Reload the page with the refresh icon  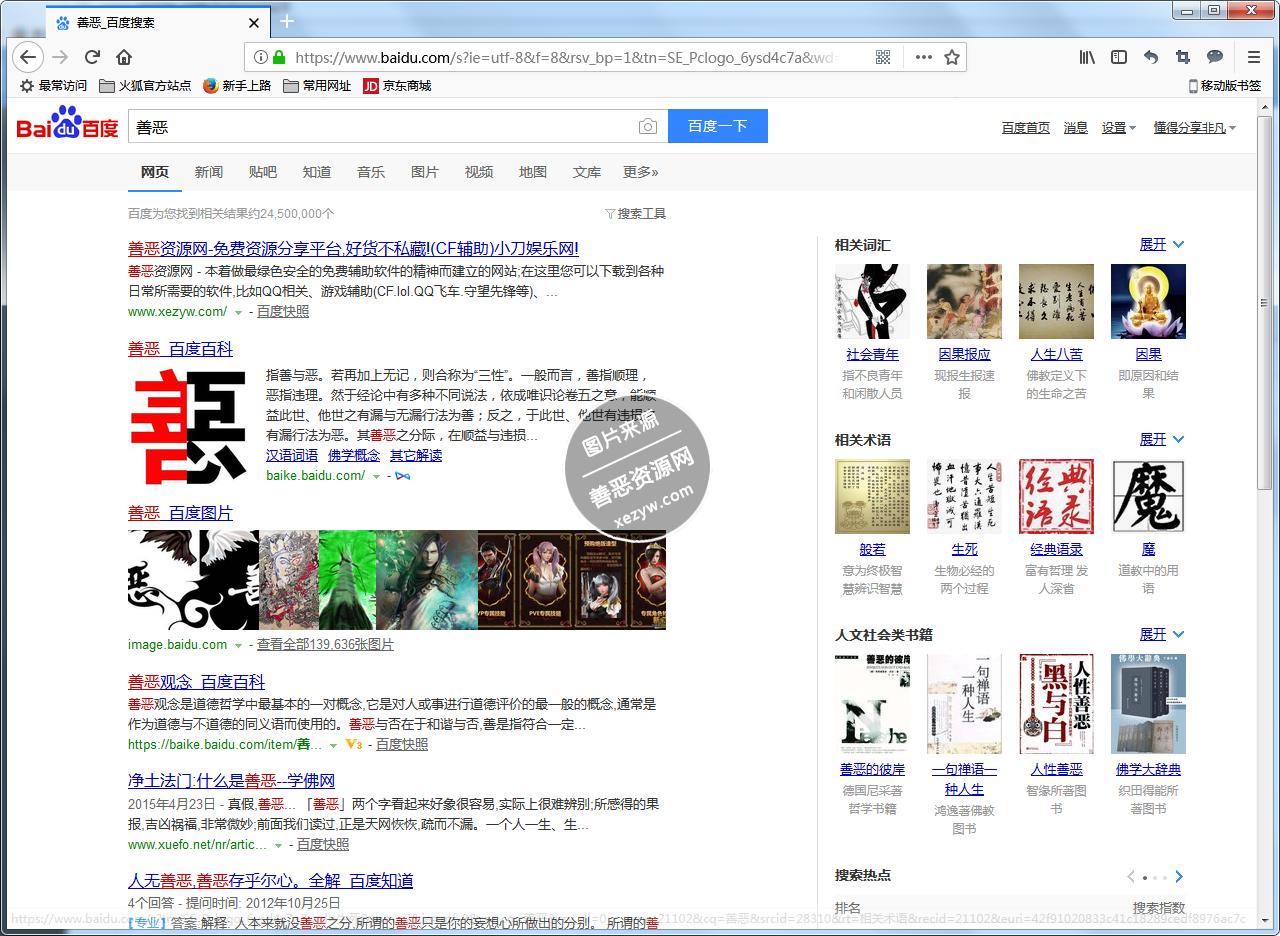coord(92,57)
